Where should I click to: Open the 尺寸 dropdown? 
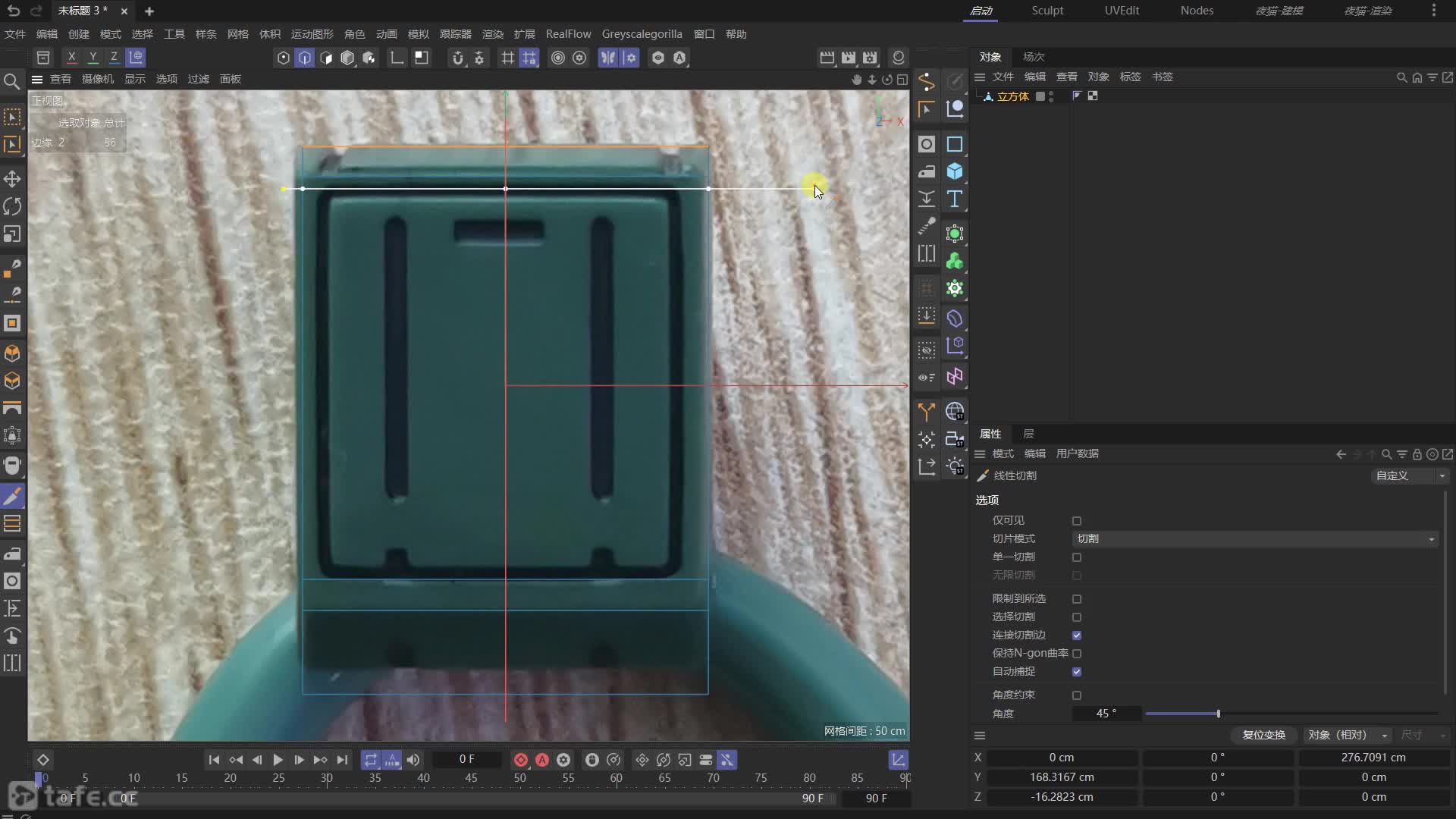[1423, 735]
